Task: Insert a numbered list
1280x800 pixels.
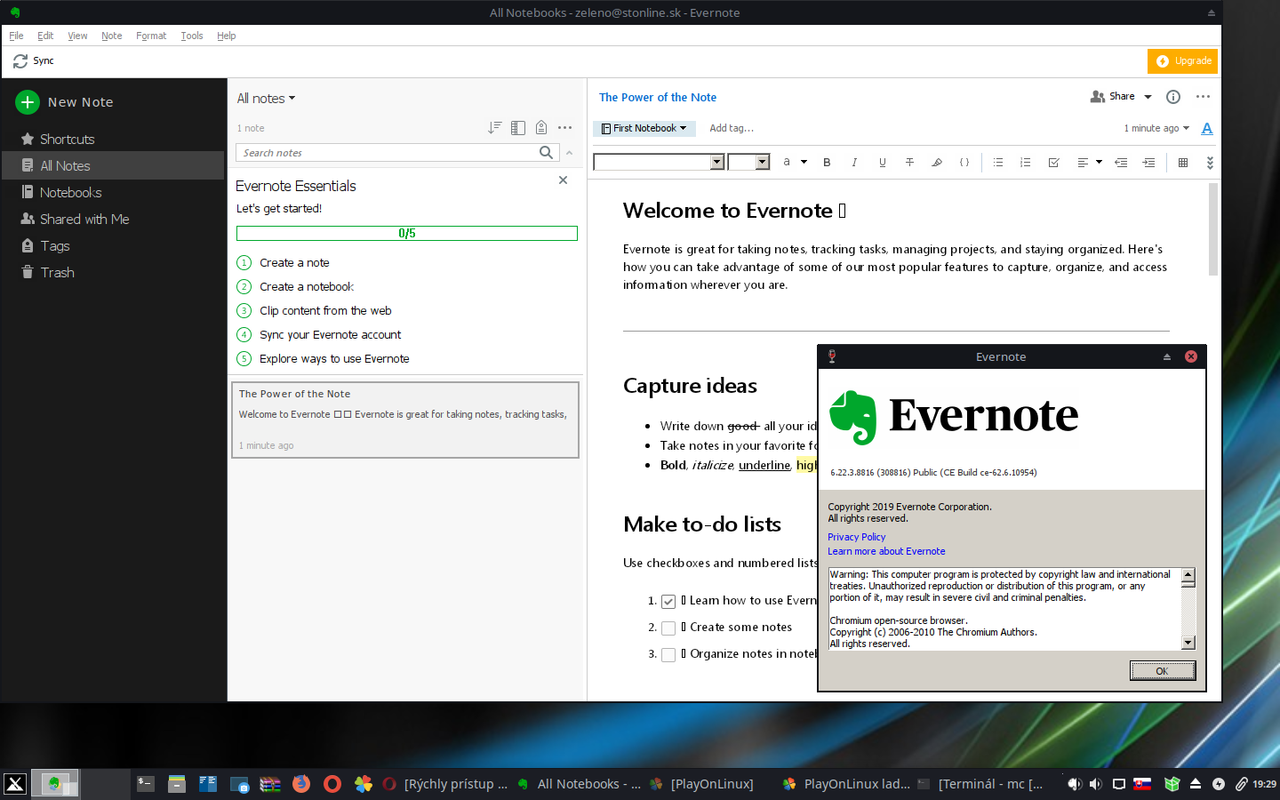Action: pyautogui.click(x=1025, y=162)
